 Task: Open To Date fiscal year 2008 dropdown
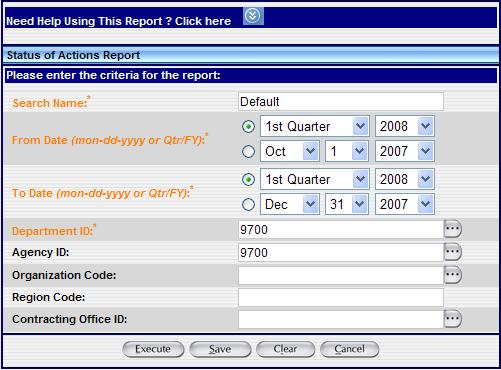[x=405, y=179]
